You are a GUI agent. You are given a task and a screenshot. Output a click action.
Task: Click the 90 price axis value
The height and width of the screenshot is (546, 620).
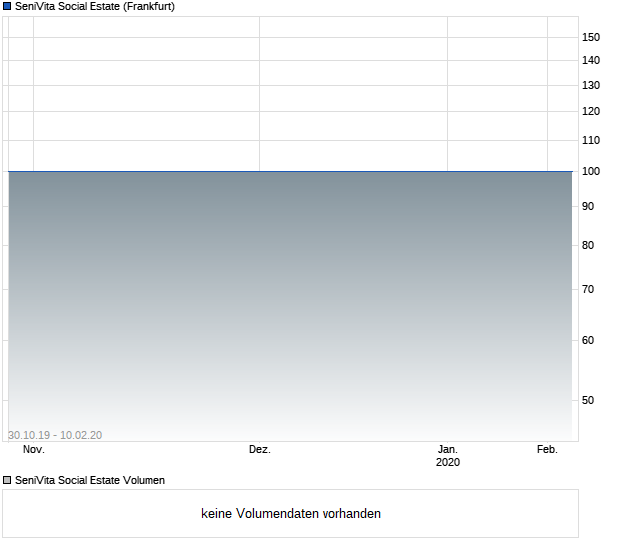(x=588, y=206)
